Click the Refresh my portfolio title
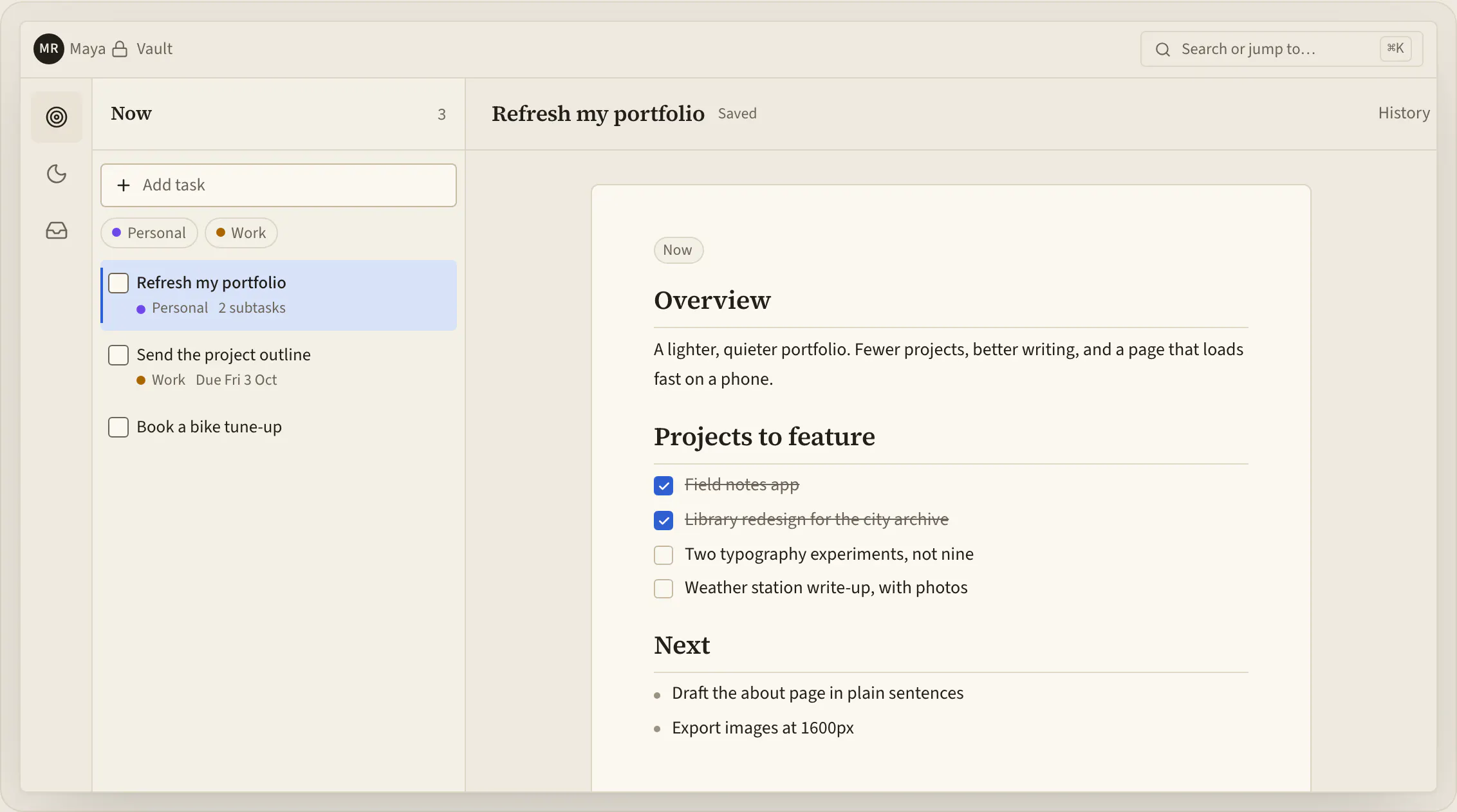This screenshot has height=812, width=1457. pos(598,114)
